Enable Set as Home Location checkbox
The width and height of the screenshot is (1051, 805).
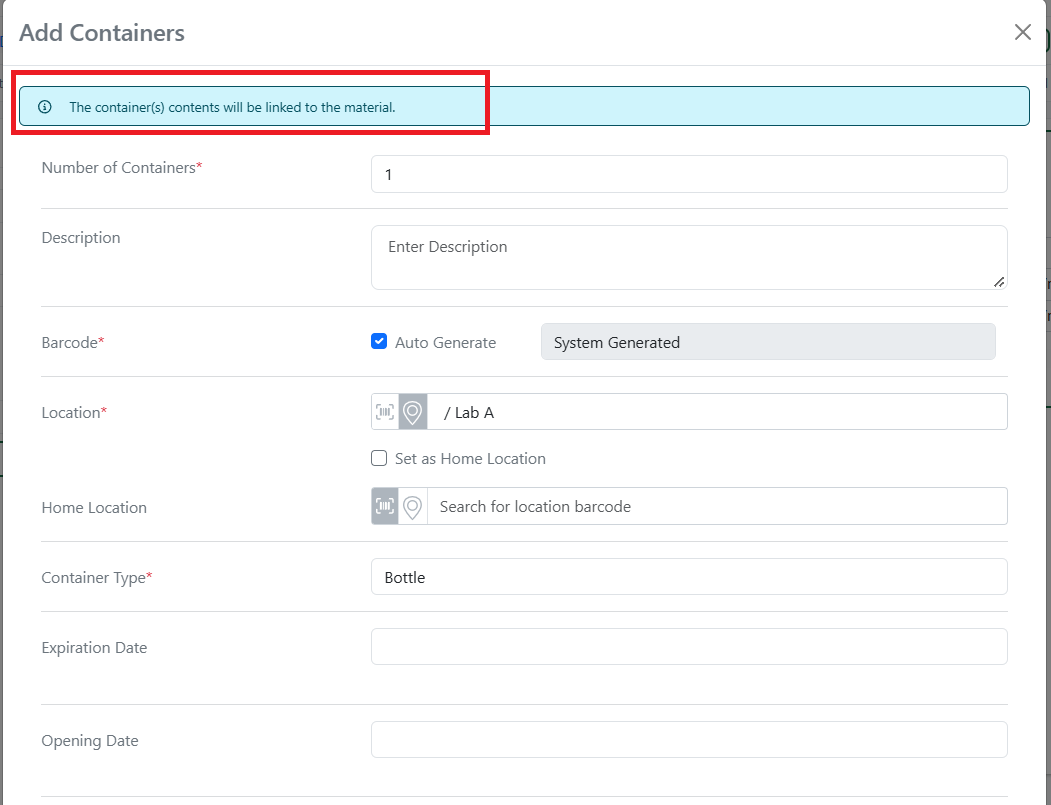379,458
